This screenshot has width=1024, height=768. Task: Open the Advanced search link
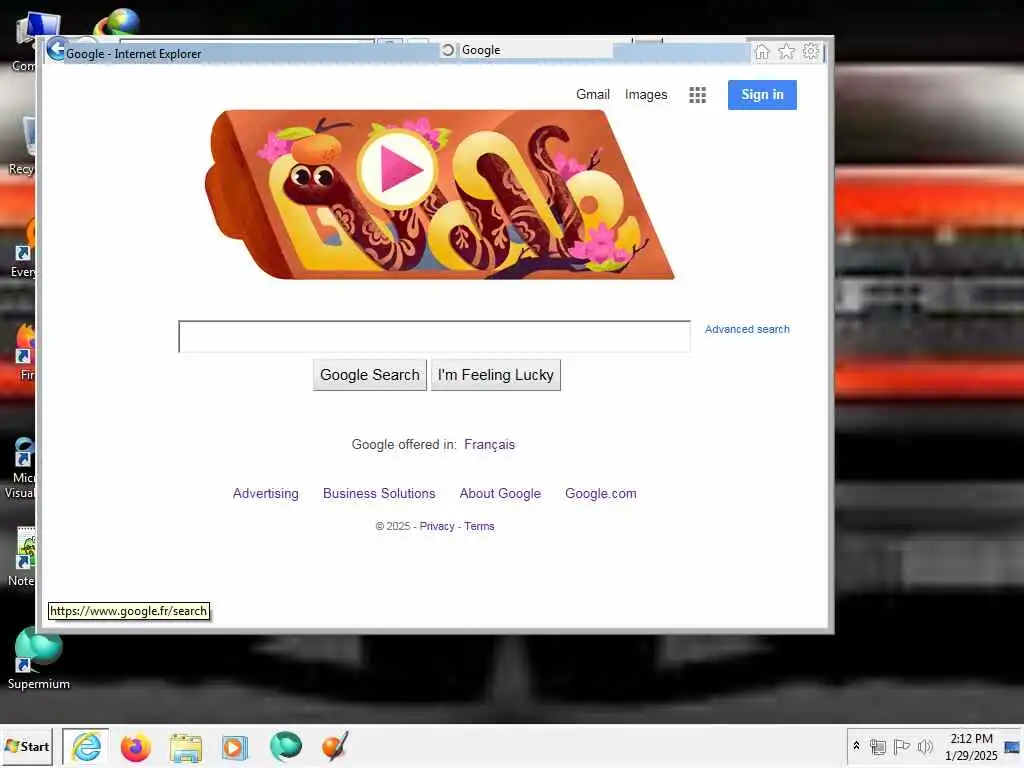747,329
